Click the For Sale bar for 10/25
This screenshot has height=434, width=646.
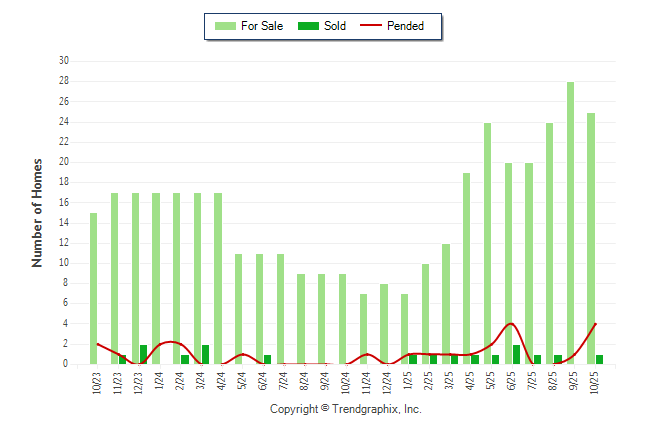591,238
